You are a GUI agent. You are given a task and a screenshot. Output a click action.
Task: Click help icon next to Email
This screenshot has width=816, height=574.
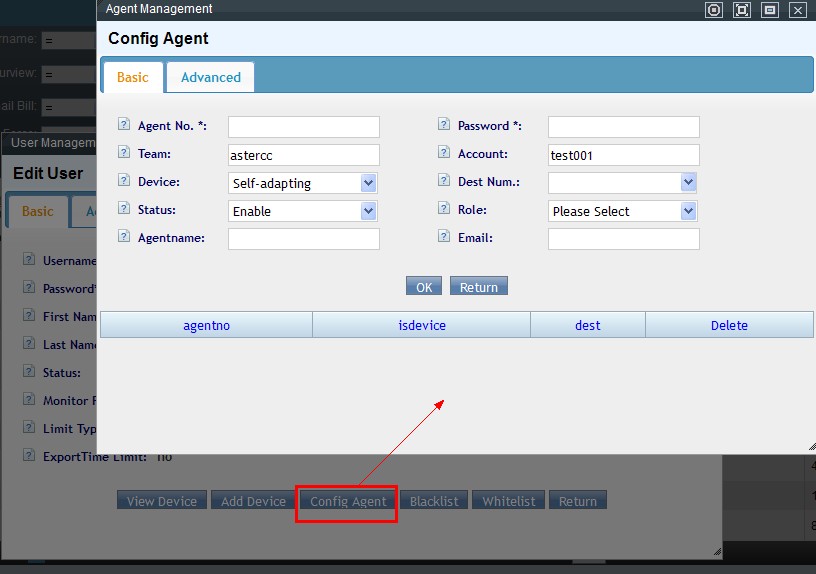click(444, 236)
